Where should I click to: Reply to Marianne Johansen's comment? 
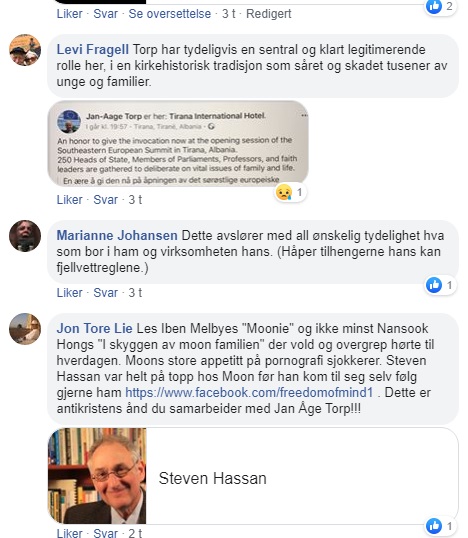pyautogui.click(x=105, y=293)
